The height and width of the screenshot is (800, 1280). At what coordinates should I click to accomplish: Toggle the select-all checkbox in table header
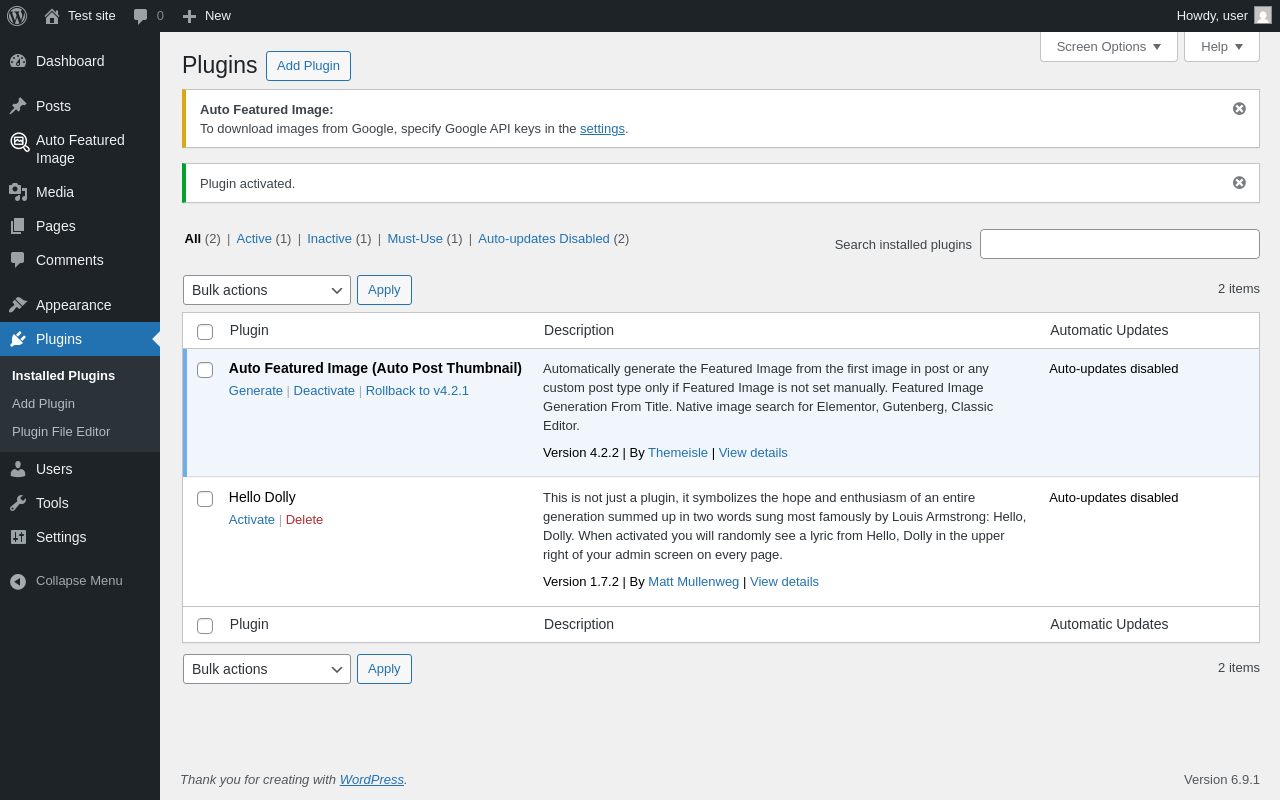tap(205, 332)
